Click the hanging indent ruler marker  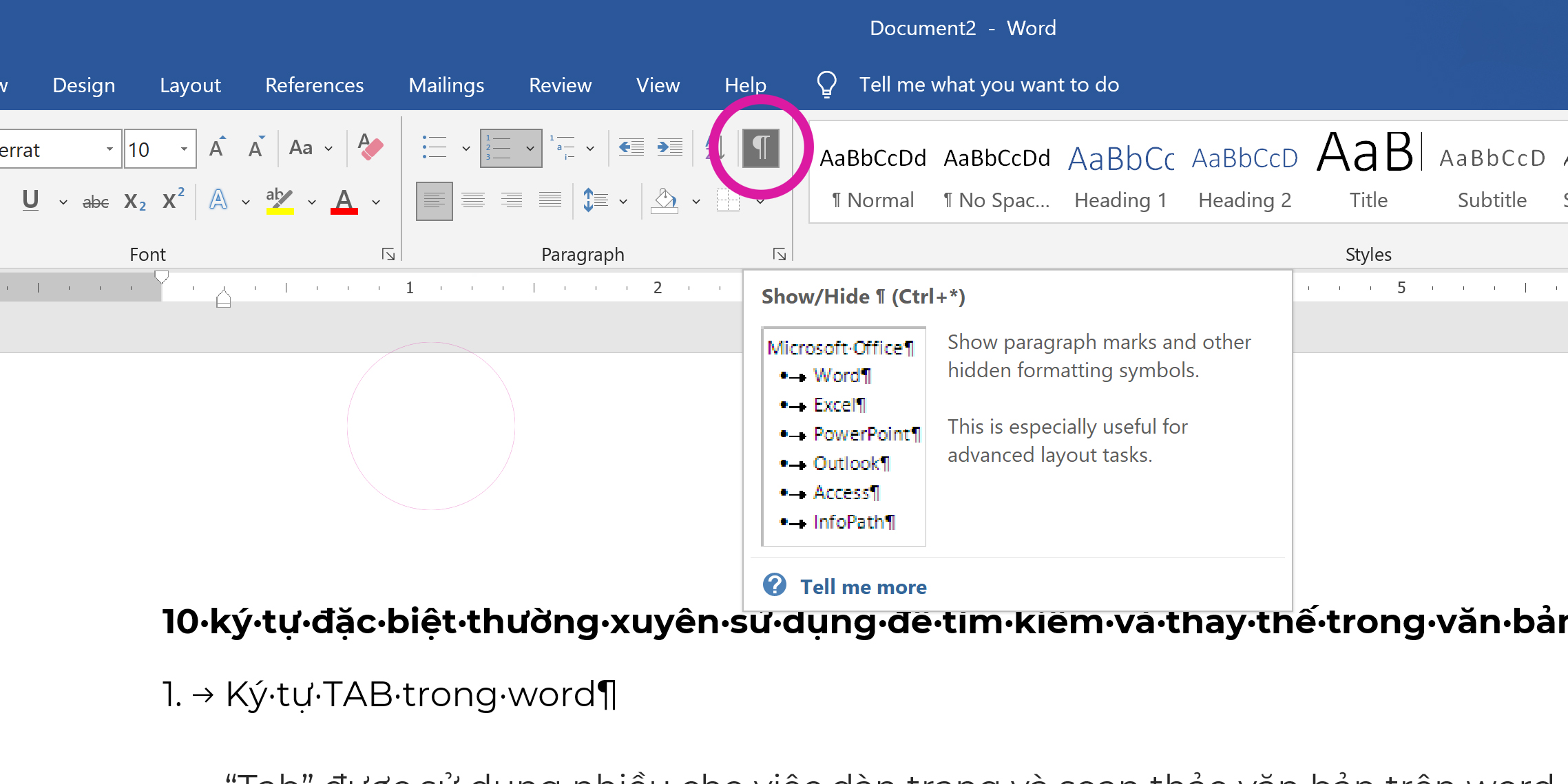(x=223, y=297)
